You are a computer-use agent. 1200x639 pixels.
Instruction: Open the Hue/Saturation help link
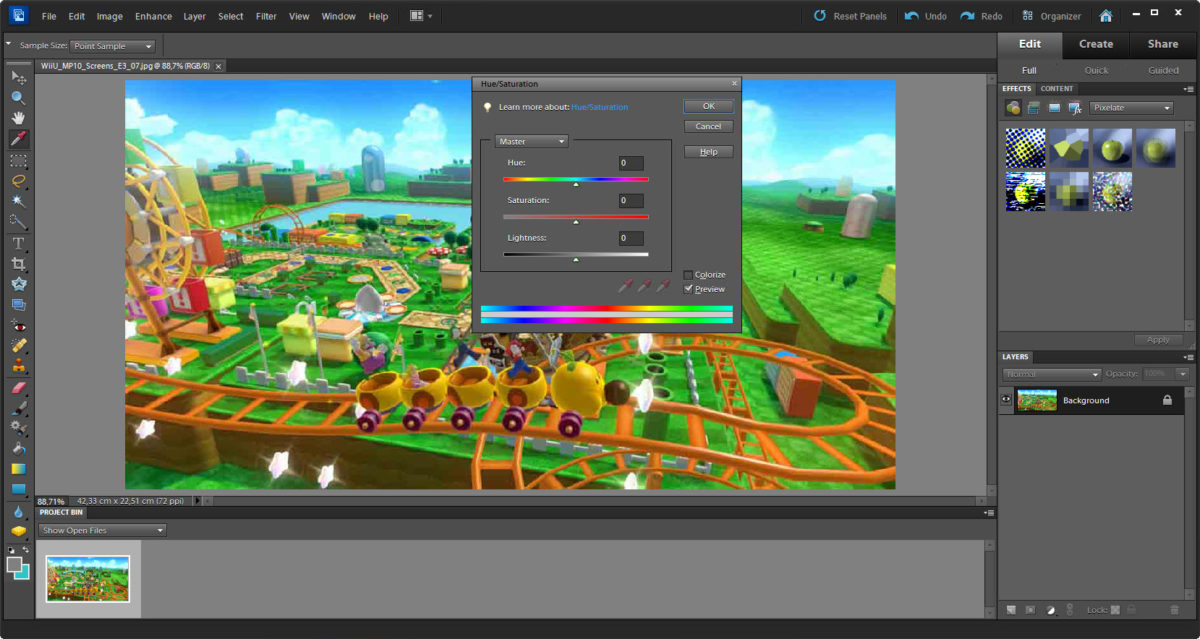pyautogui.click(x=599, y=107)
